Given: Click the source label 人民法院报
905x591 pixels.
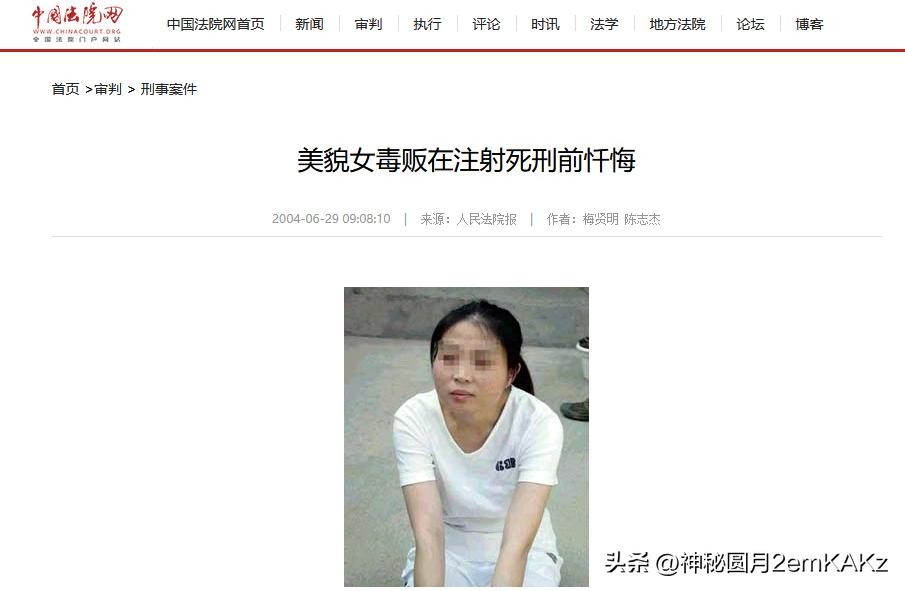Looking at the screenshot, I should (x=487, y=219).
